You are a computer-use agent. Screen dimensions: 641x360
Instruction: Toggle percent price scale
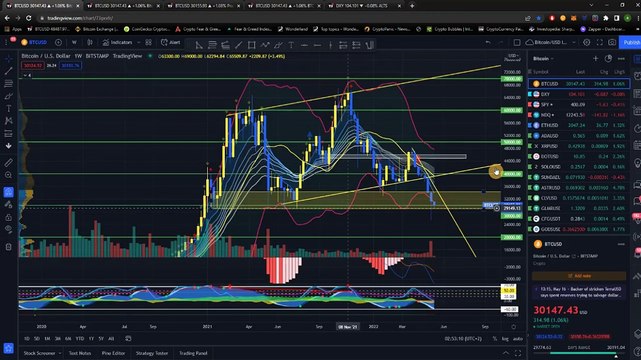pyautogui.click(x=495, y=339)
